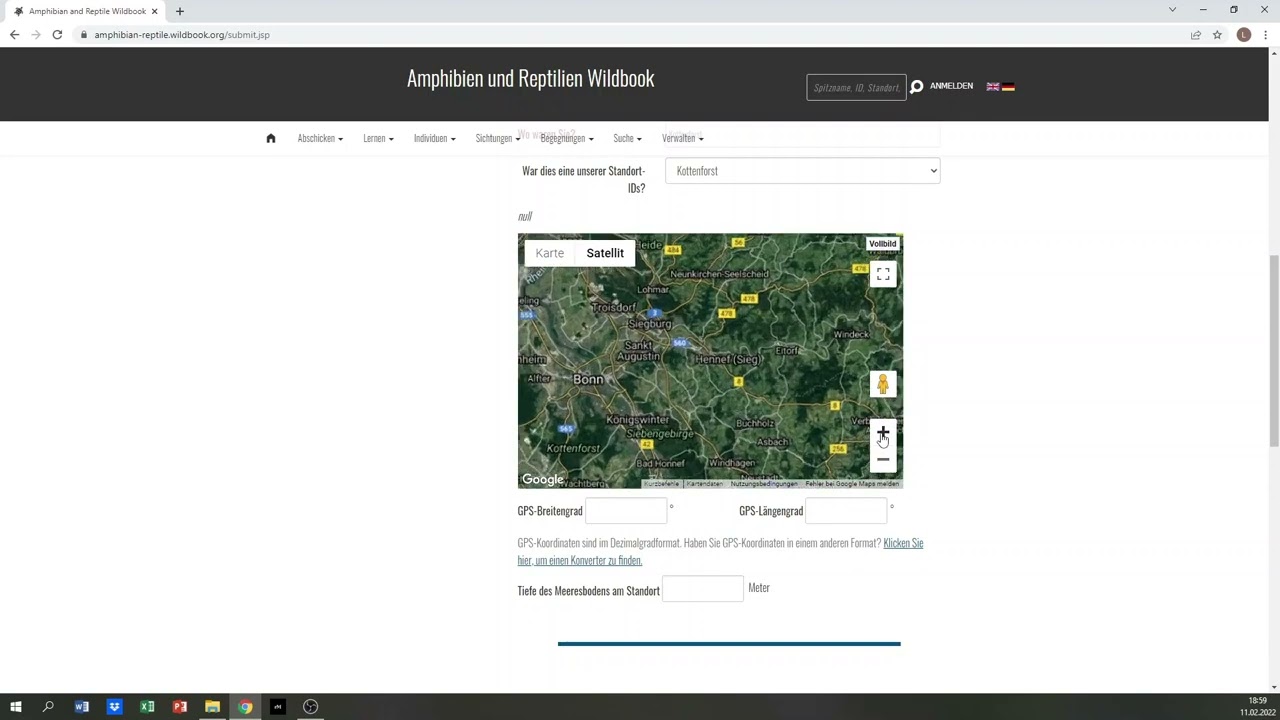Viewport: 1280px width, 720px height.
Task: Focus the Tiefe des Meeresbodens input field
Action: [703, 589]
